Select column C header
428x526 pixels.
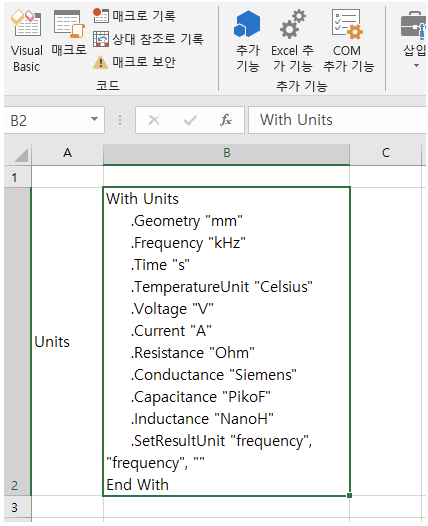[x=386, y=154]
